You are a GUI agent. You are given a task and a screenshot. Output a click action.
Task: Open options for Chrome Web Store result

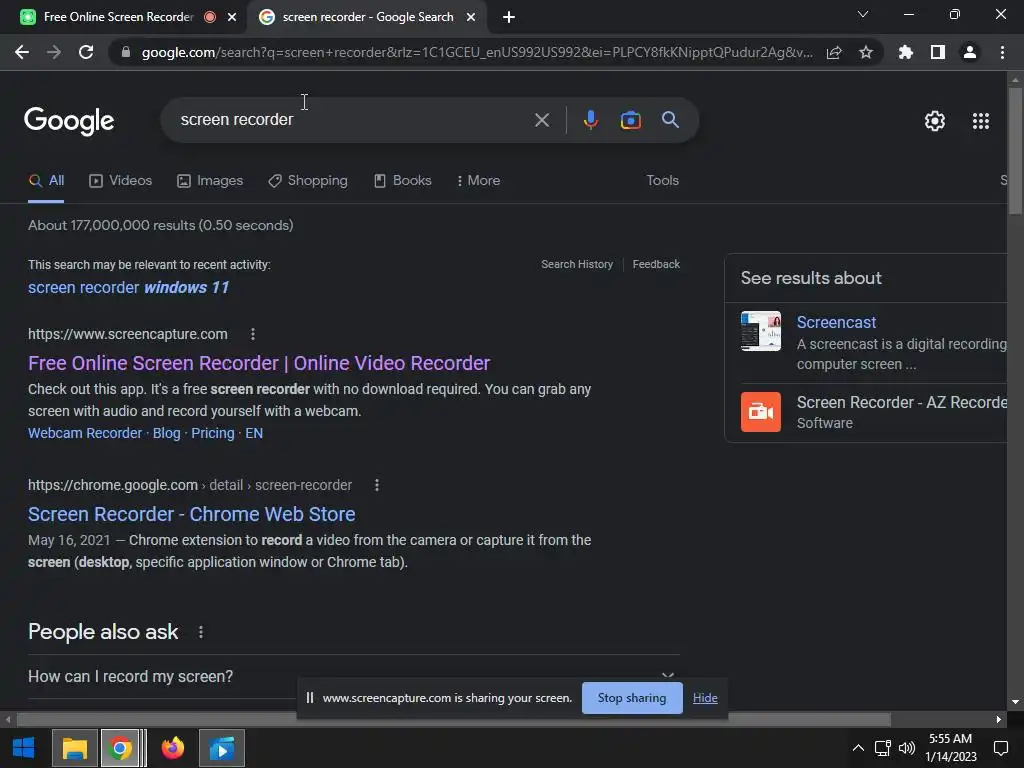tap(376, 485)
